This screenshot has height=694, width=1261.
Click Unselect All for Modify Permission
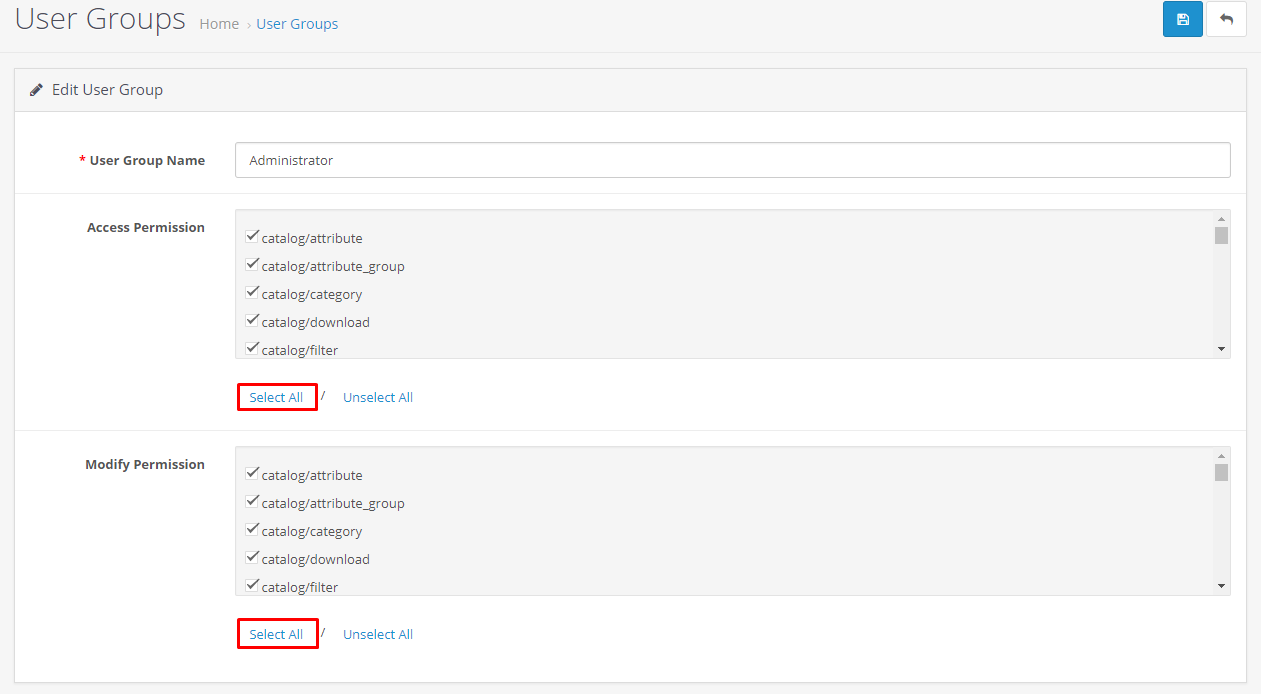coord(378,634)
